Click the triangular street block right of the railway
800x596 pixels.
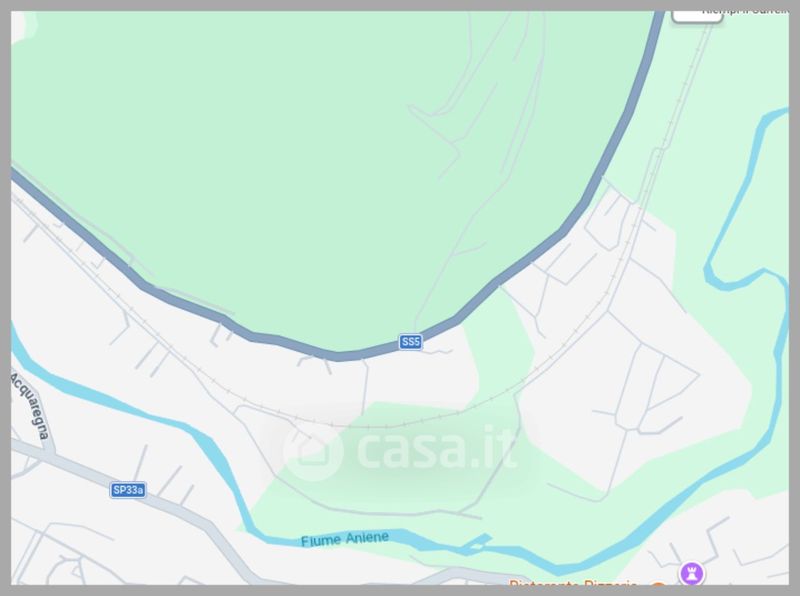click(668, 382)
